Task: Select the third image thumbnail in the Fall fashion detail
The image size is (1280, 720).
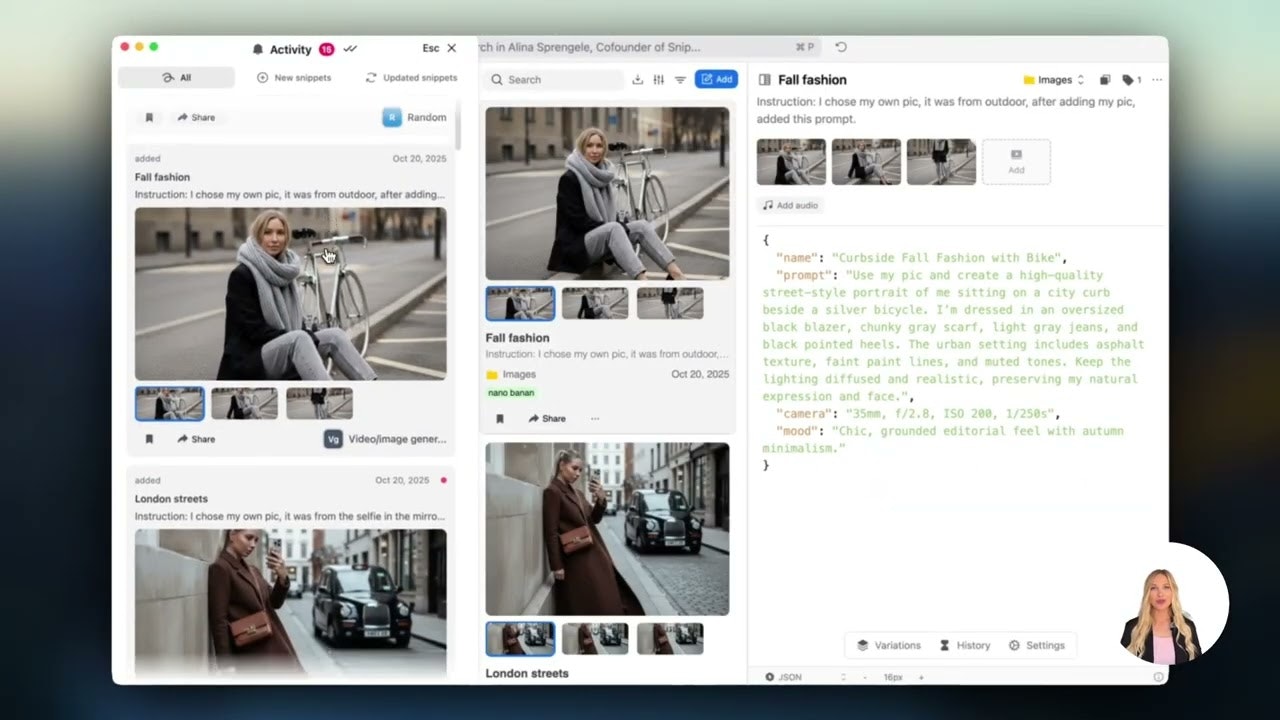Action: click(x=941, y=161)
